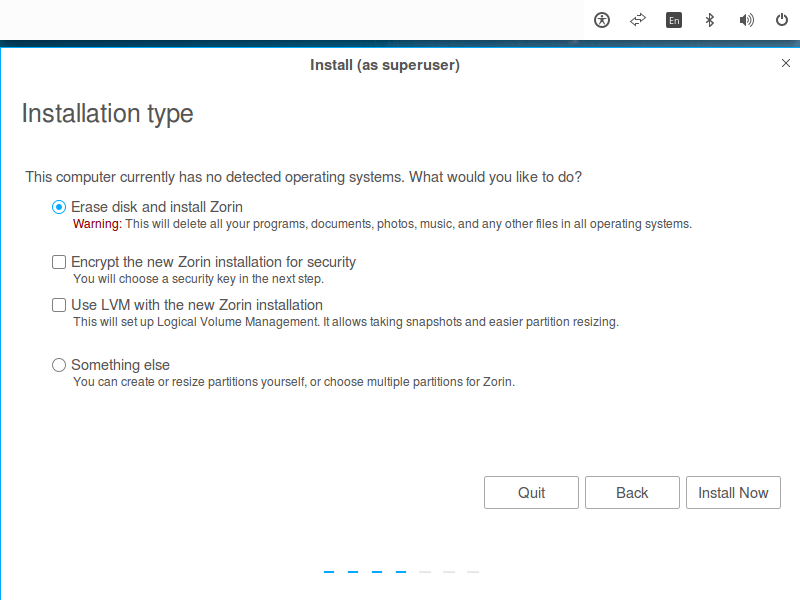
Task: Open the power menu icon
Action: pyautogui.click(x=782, y=20)
